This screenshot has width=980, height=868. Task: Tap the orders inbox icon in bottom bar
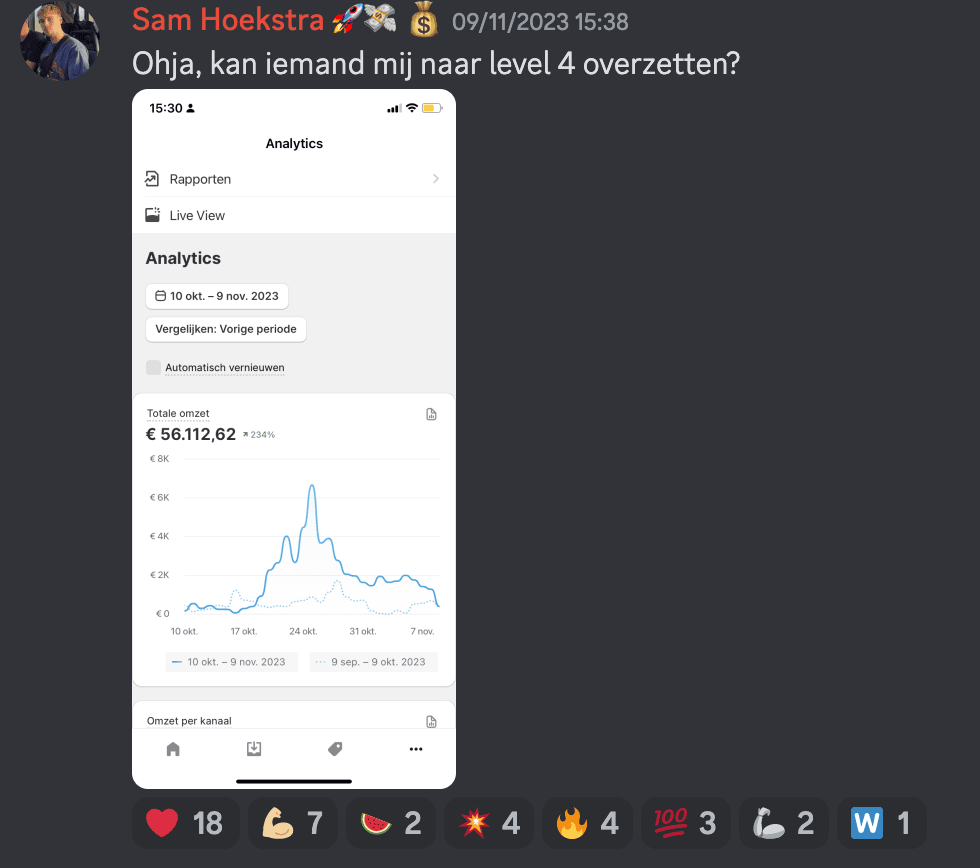click(x=254, y=749)
